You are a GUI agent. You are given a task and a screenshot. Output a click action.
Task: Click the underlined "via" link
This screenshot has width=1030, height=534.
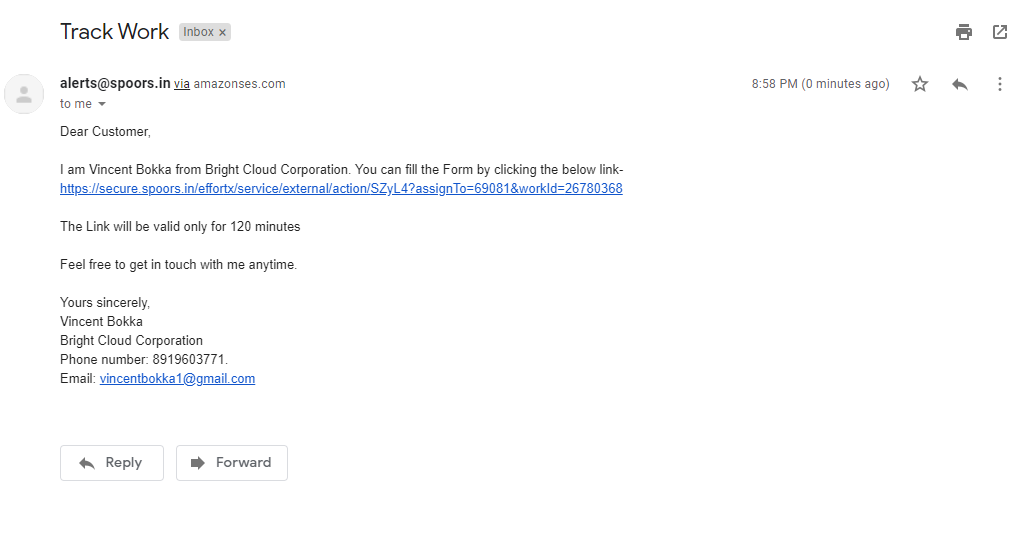[x=182, y=84]
